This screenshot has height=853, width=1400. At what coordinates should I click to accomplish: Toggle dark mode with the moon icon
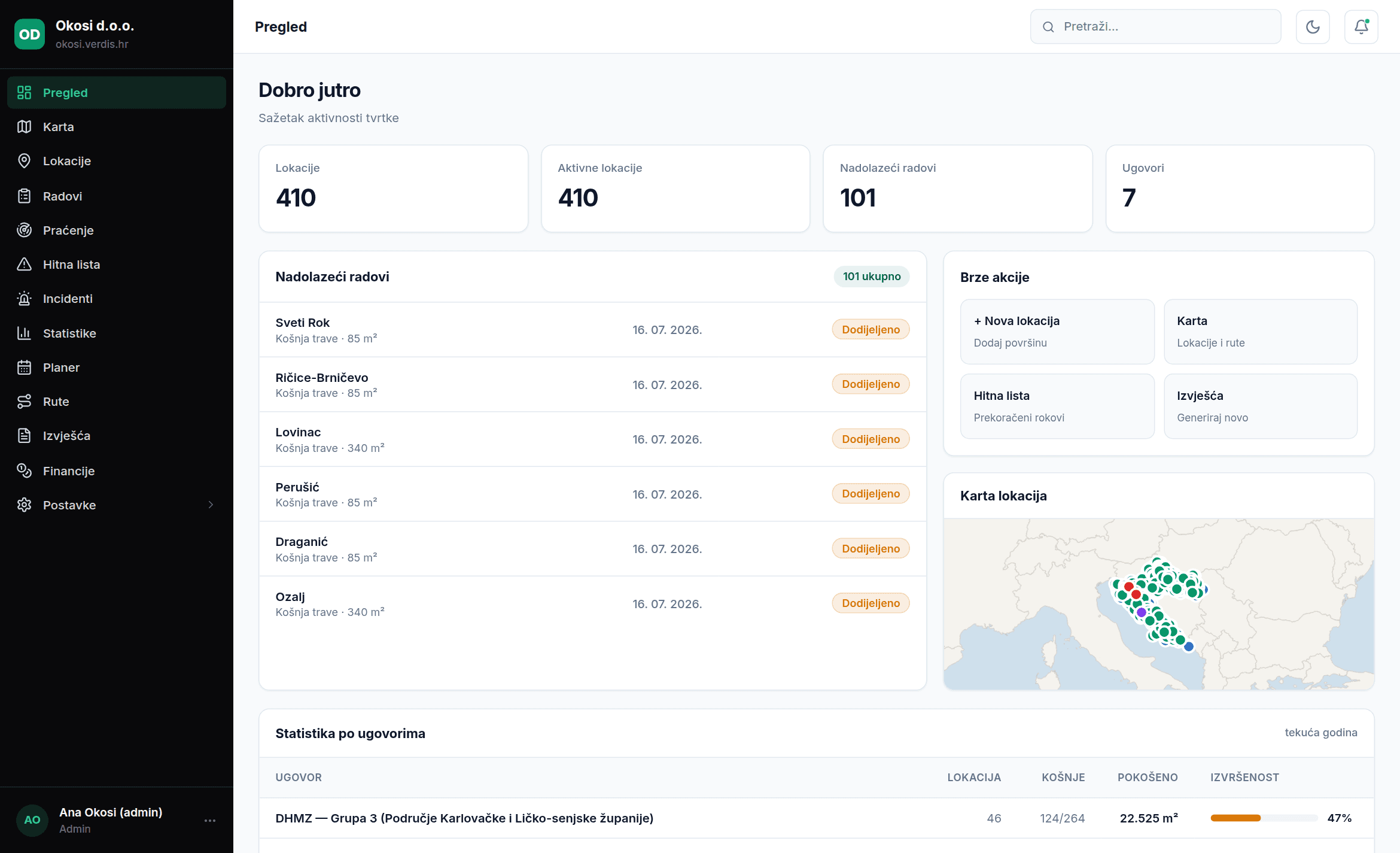[1313, 27]
